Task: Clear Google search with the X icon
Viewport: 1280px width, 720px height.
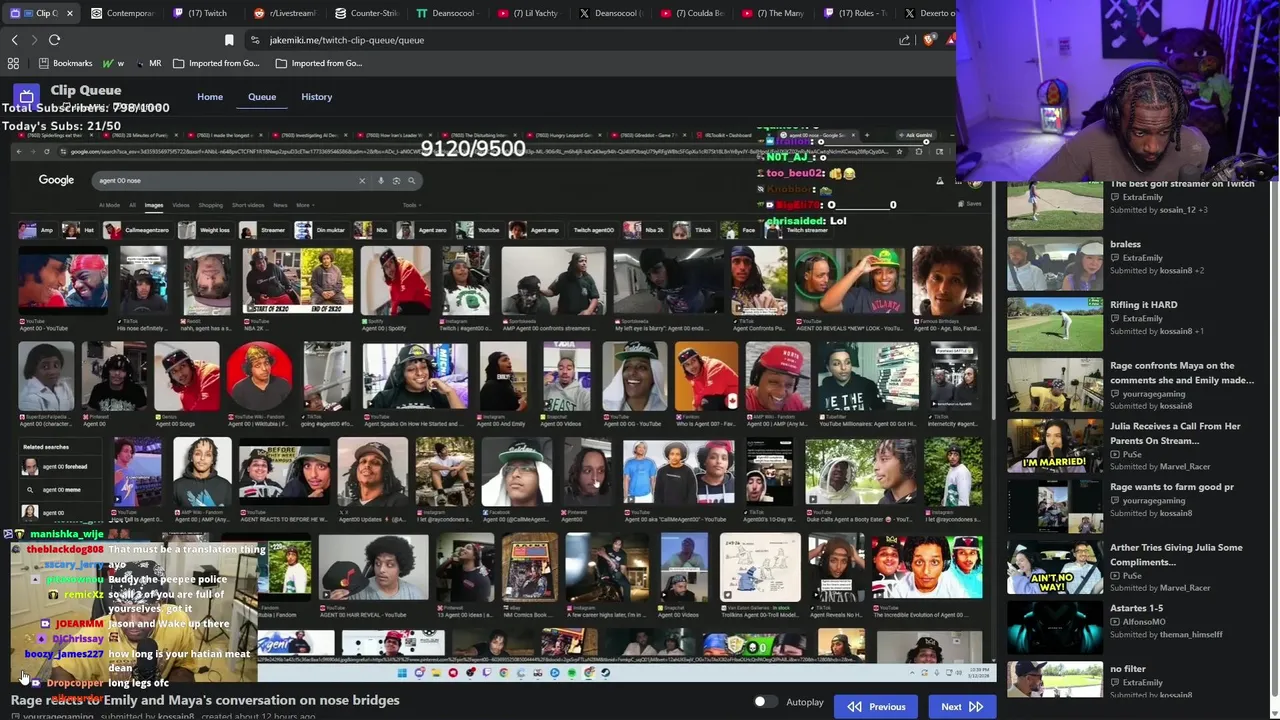Action: click(362, 181)
